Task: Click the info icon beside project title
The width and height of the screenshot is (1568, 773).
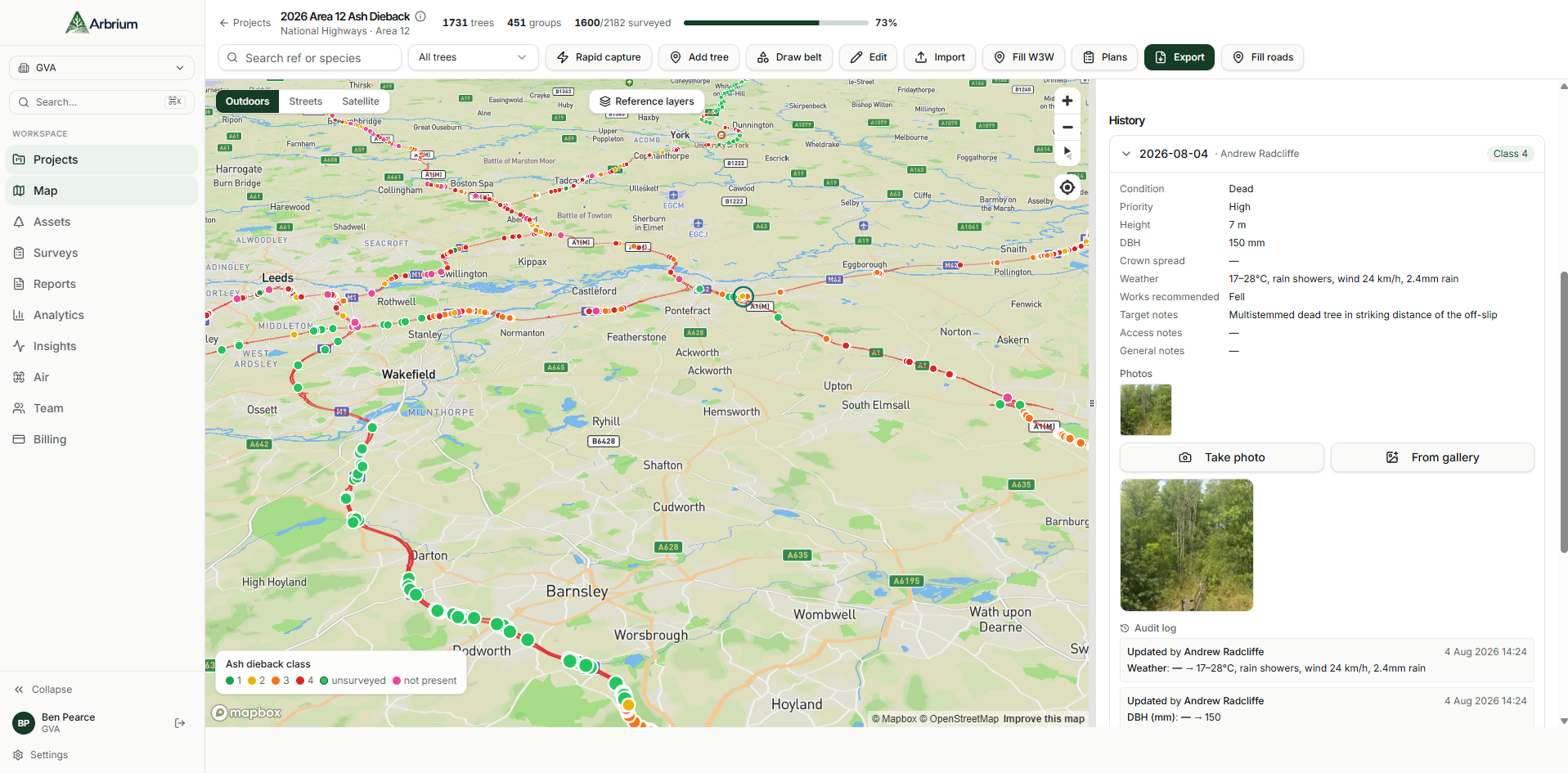Action: [x=420, y=16]
